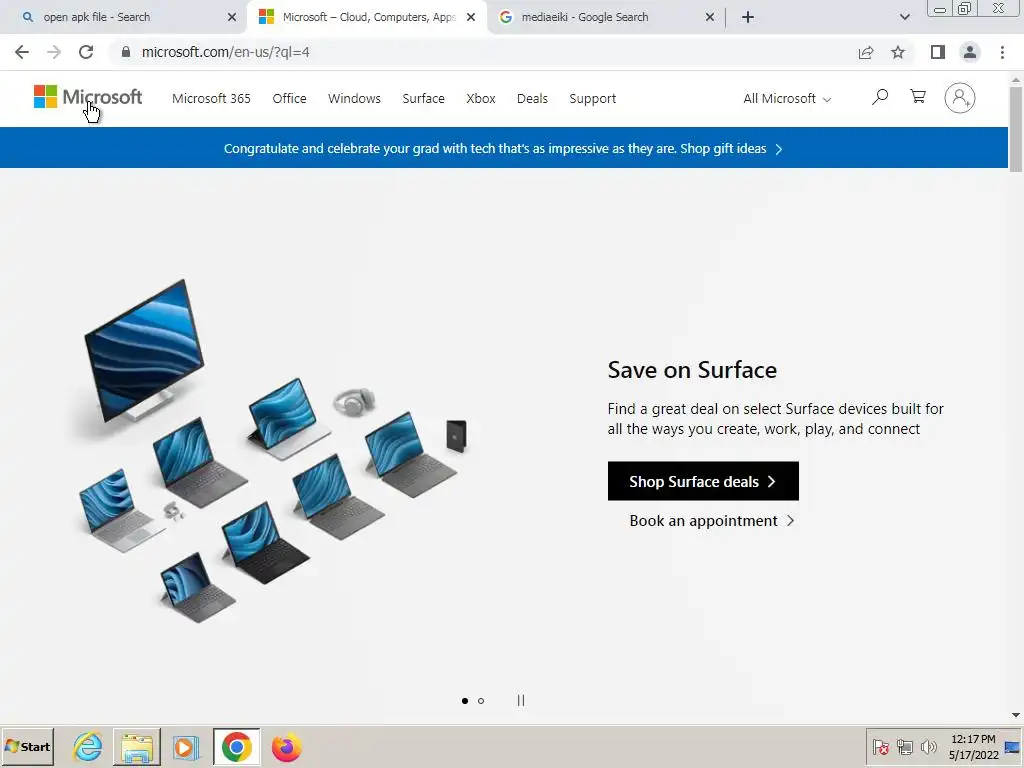Open the Xbox nav item
The image size is (1024, 768).
tap(481, 99)
